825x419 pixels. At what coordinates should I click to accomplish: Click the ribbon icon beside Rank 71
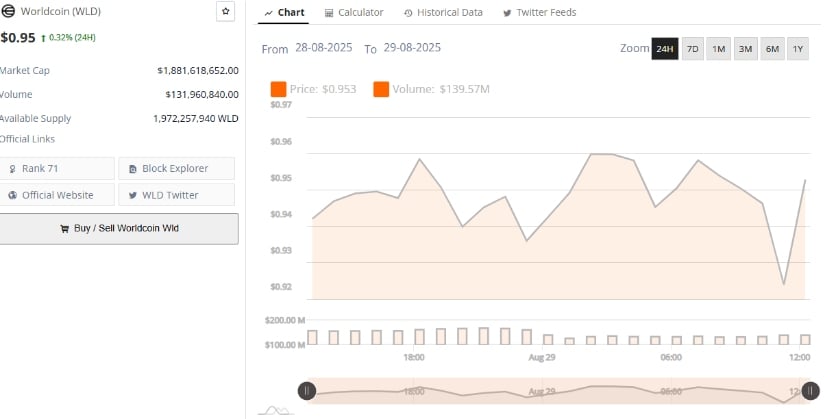13,169
